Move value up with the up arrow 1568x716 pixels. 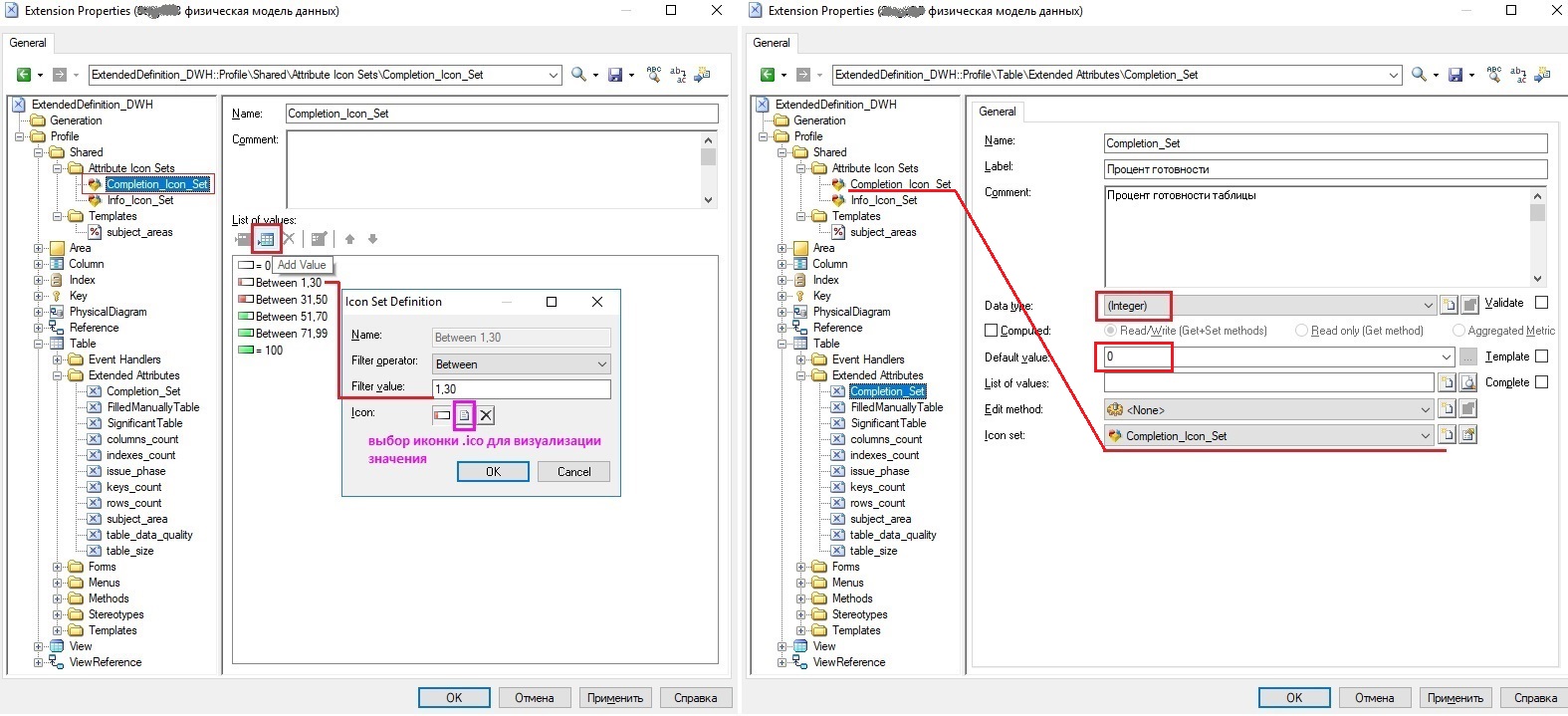349,239
